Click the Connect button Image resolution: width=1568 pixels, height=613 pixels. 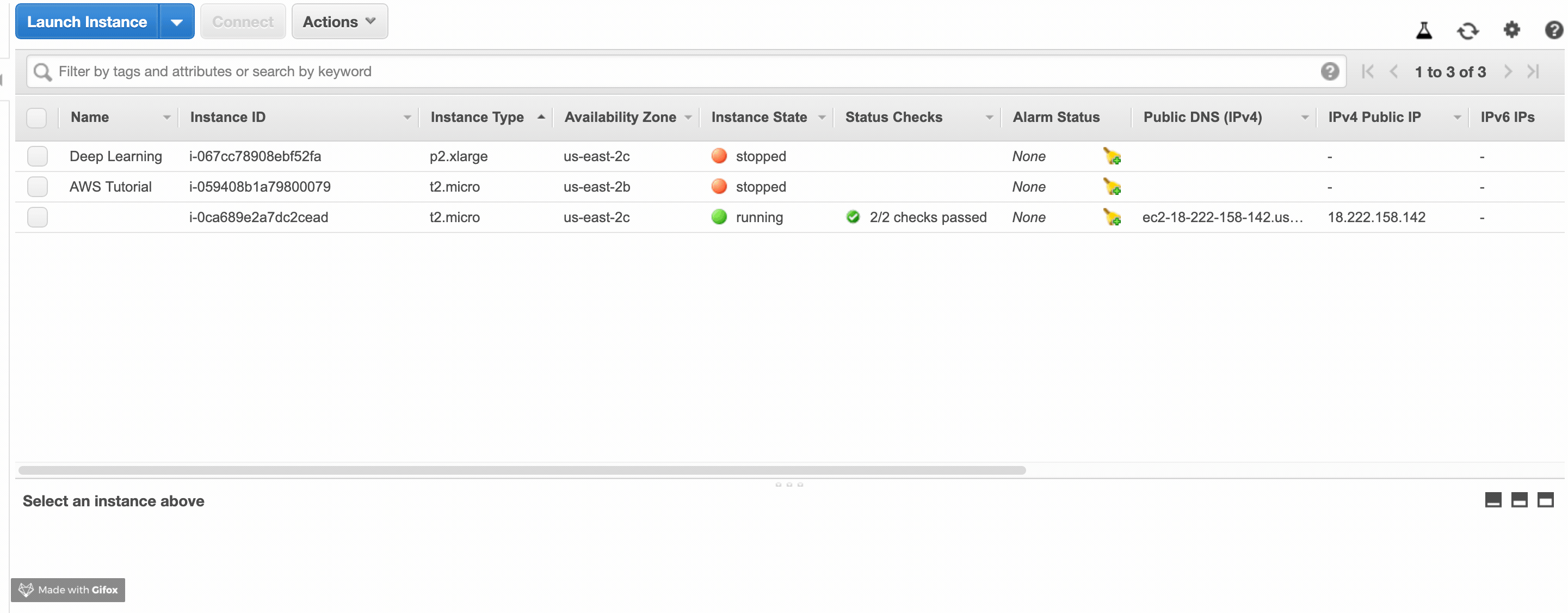tap(242, 20)
